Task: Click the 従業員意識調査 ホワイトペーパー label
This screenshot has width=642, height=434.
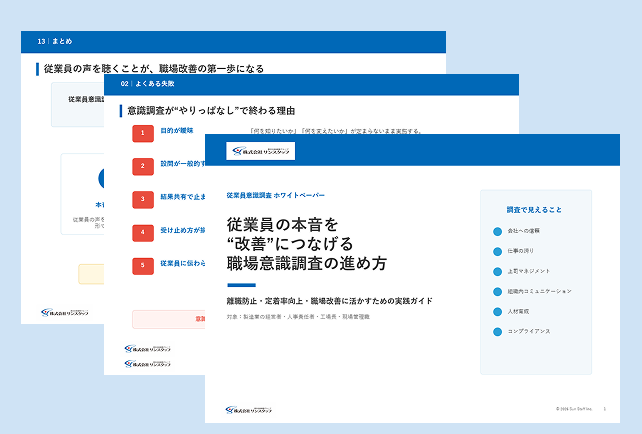Action: coord(276,195)
